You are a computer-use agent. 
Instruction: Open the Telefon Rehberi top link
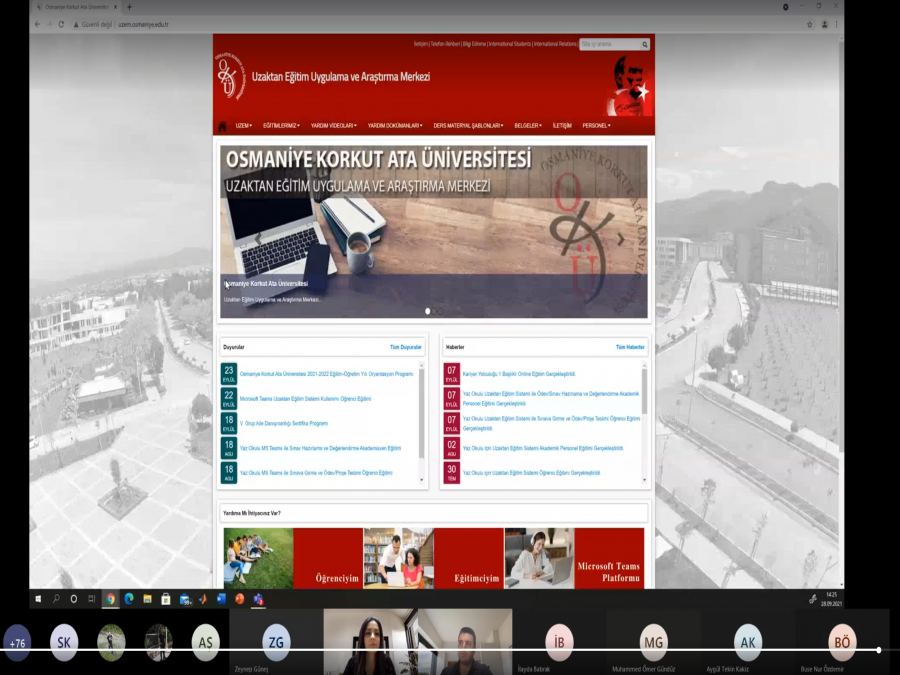445,44
